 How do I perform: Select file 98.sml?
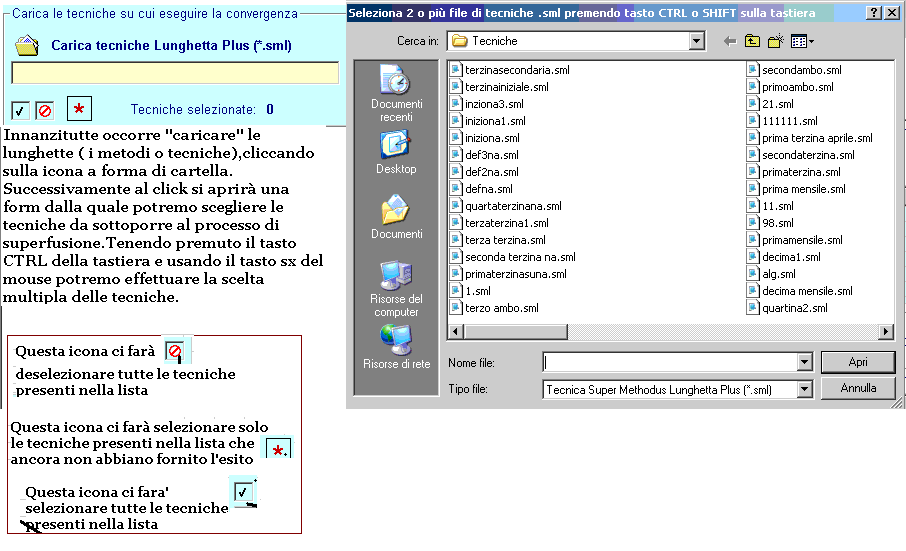pos(771,223)
